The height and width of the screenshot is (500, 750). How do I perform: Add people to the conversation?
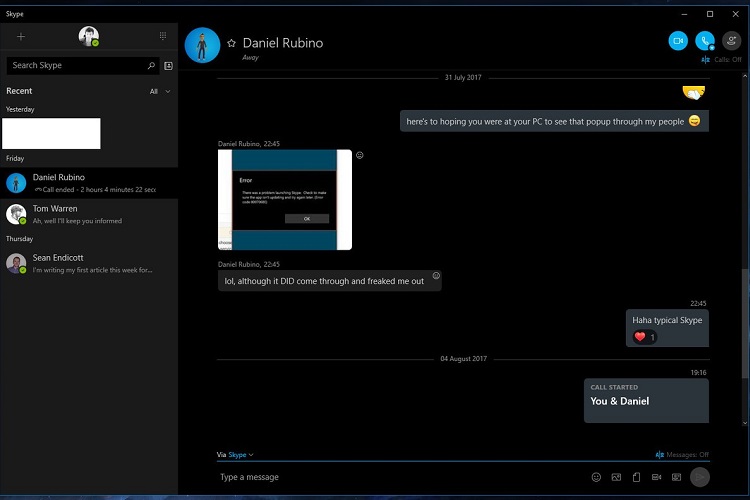pos(731,41)
